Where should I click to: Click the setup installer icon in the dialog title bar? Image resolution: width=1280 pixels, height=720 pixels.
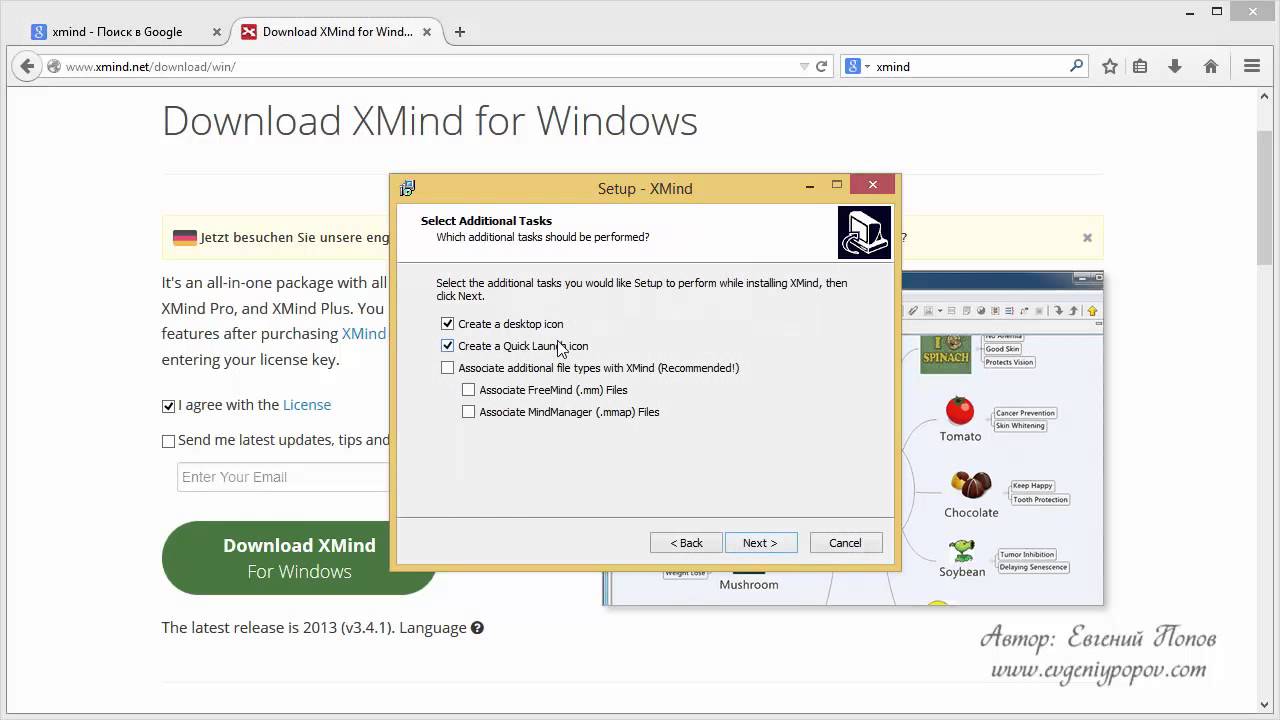[x=408, y=188]
